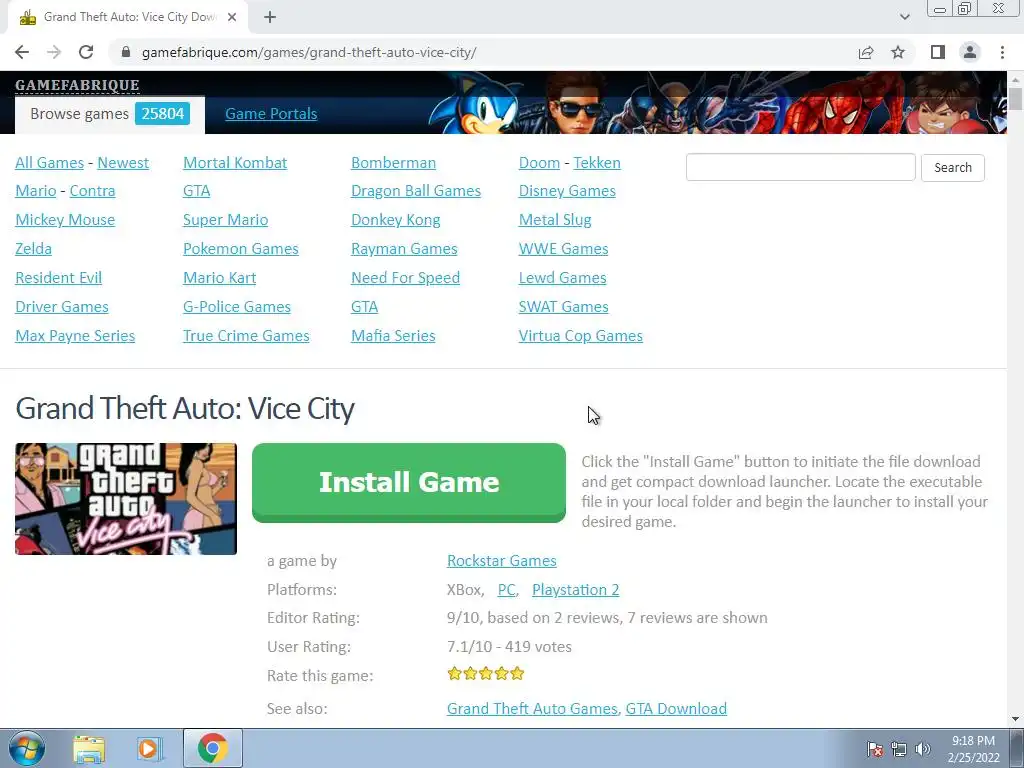Screen dimensions: 1024x768
Task: Open the All Games link
Action: [50, 163]
